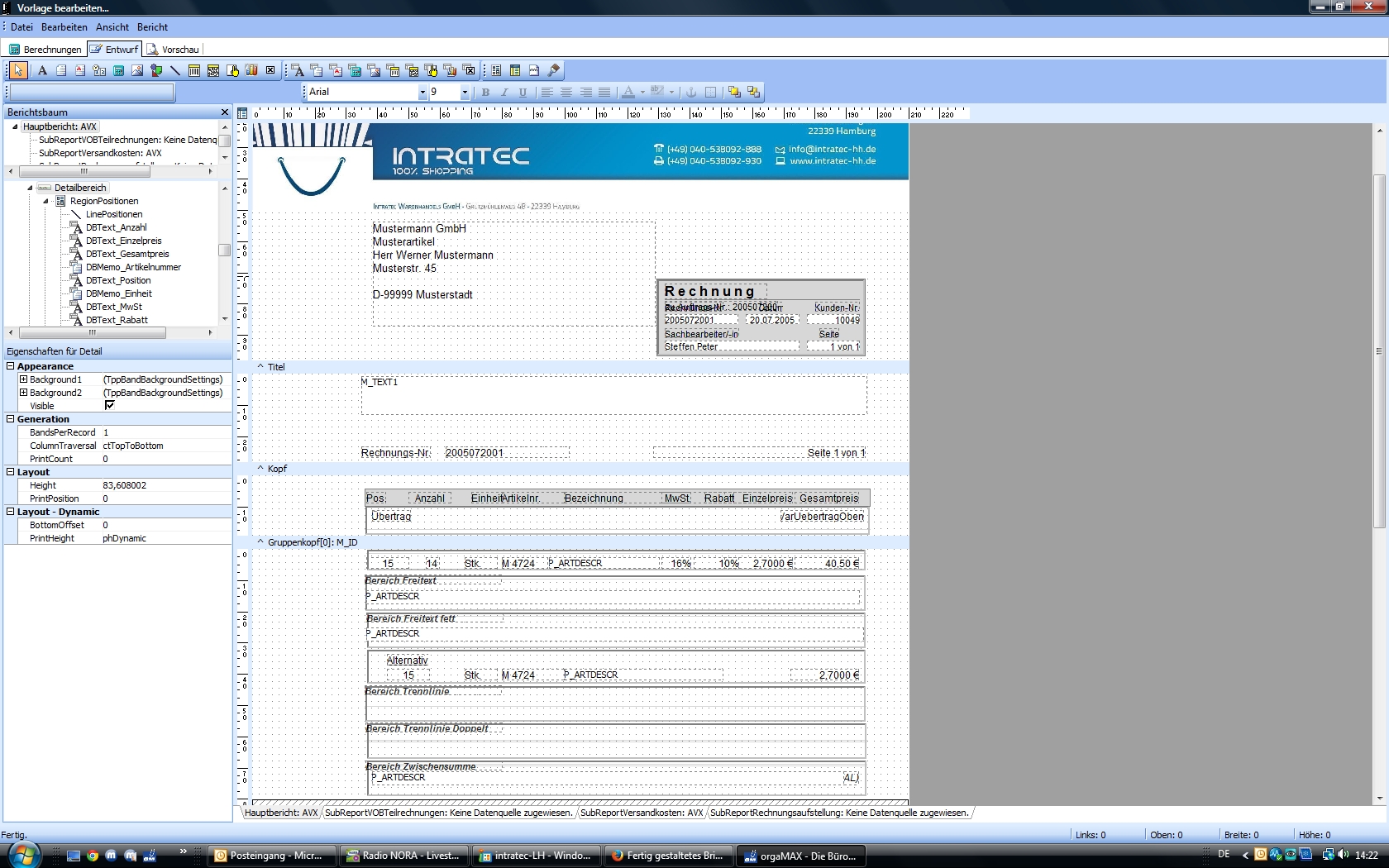Open the highlight color dropdown arrow
1389x868 pixels.
click(671, 92)
